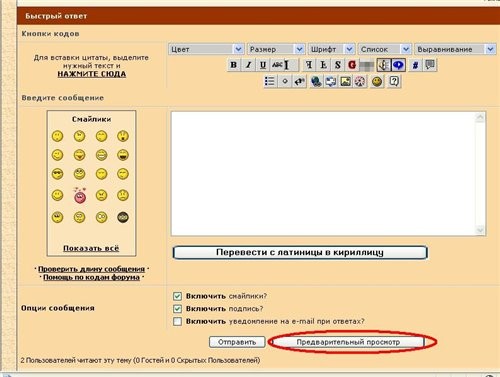Click 'Перевести с латиницы в кириллицу' button
This screenshot has height=377, width=500.
(300, 252)
